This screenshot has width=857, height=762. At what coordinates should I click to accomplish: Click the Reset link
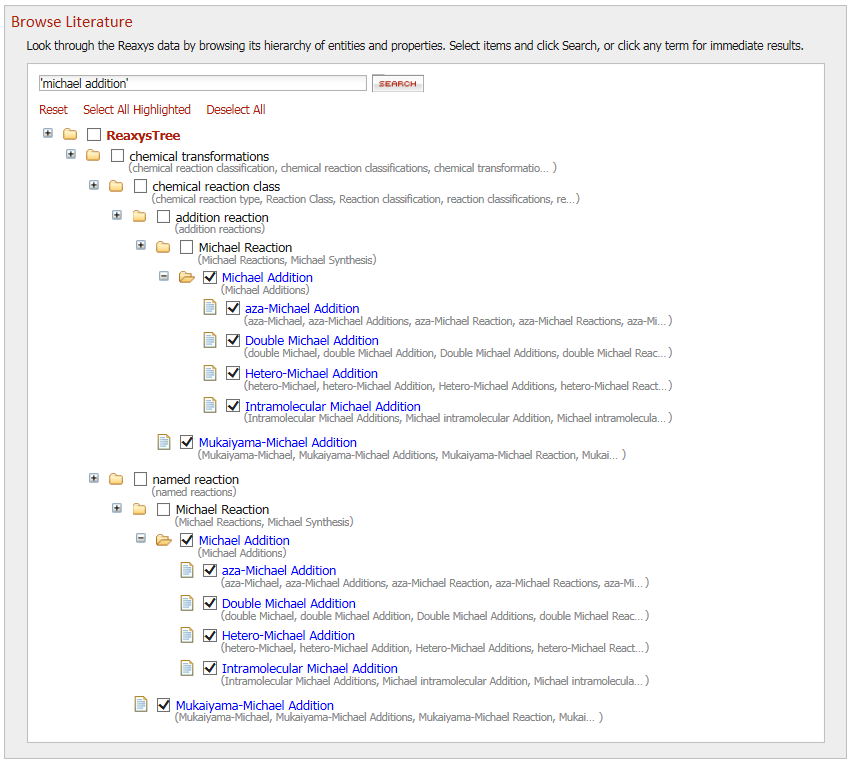(53, 109)
